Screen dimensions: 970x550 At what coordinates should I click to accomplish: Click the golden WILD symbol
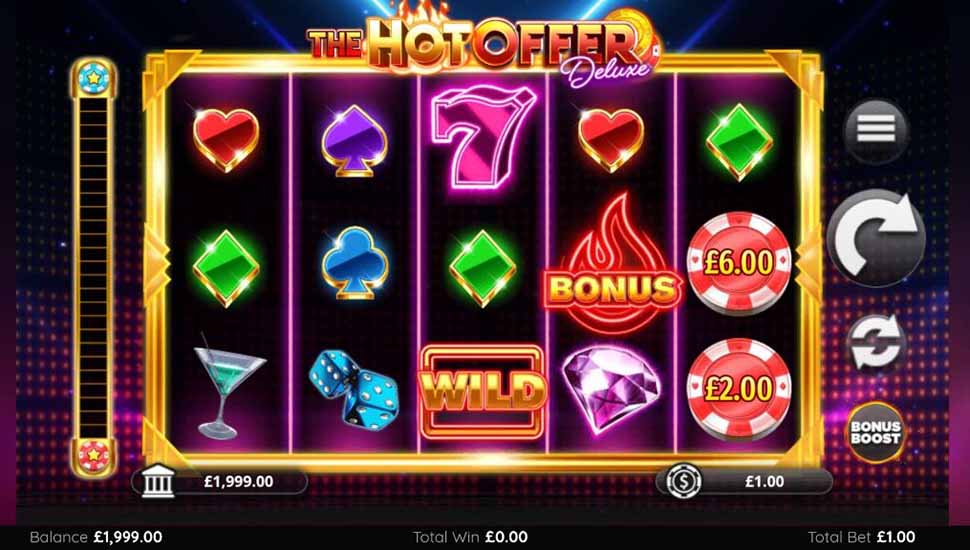(483, 392)
